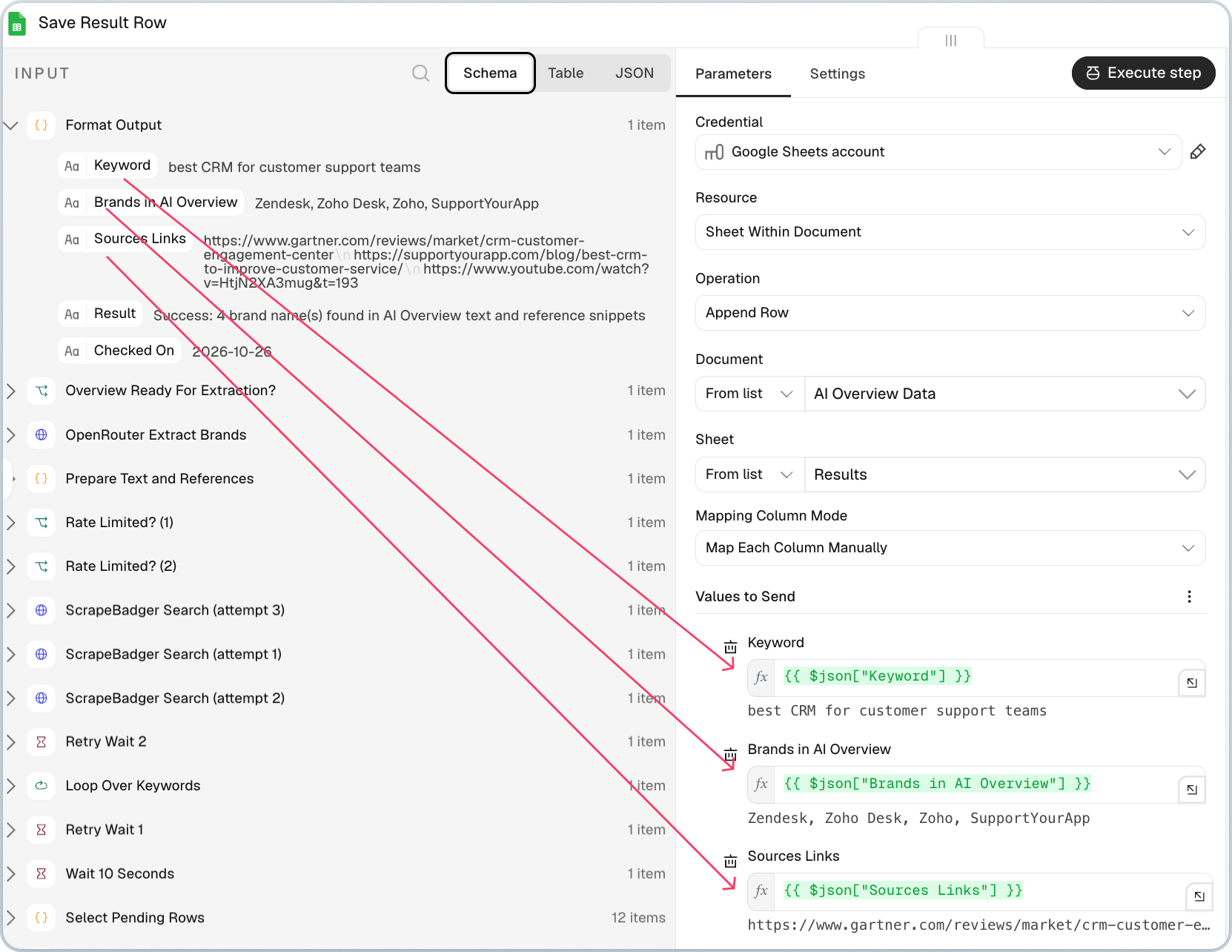1232x952 pixels.
Task: Delete the Brands in AI Overview mapping
Action: (x=731, y=754)
